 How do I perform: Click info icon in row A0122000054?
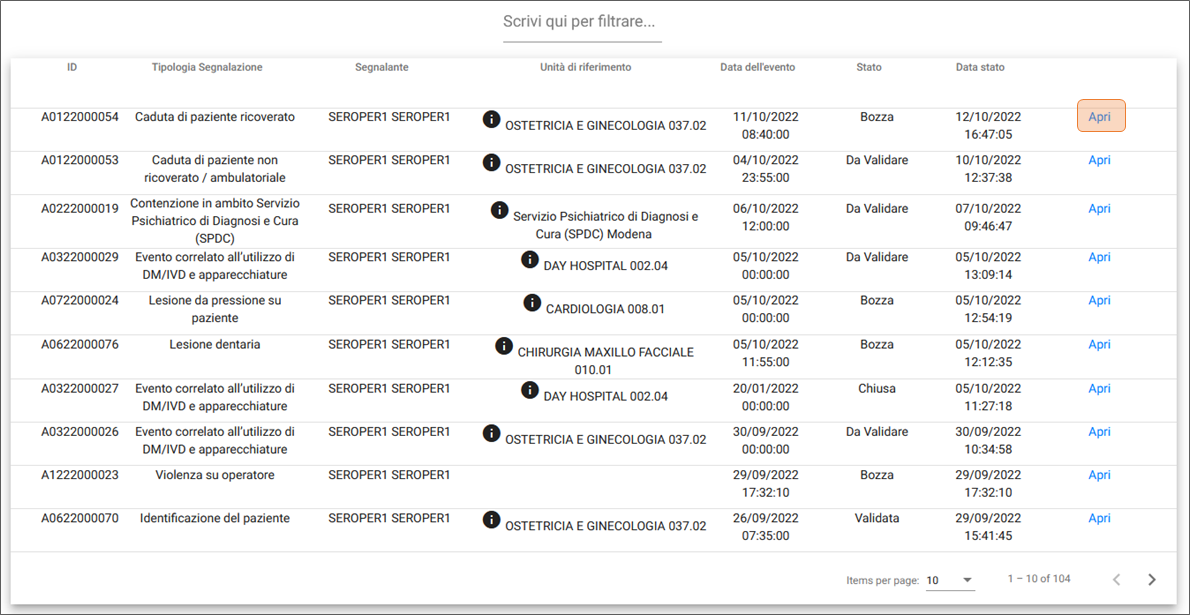click(x=491, y=119)
